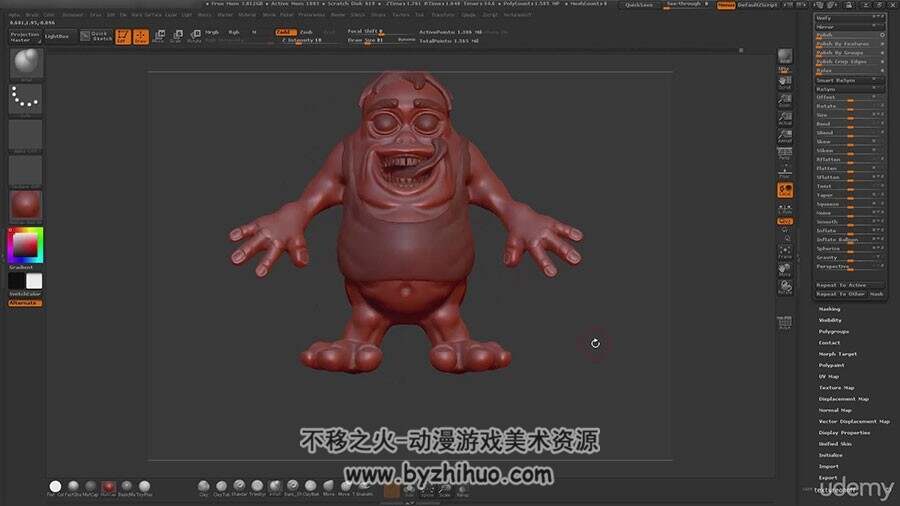Click the Zoom view icon
The image size is (900, 506).
tap(785, 101)
